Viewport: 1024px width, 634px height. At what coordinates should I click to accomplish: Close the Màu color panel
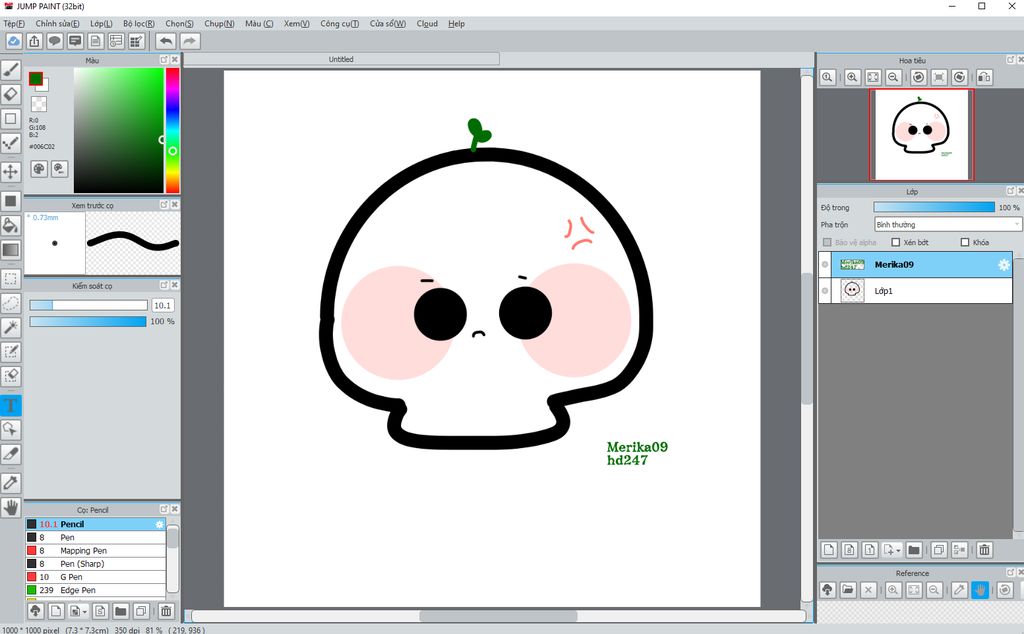tap(174, 59)
